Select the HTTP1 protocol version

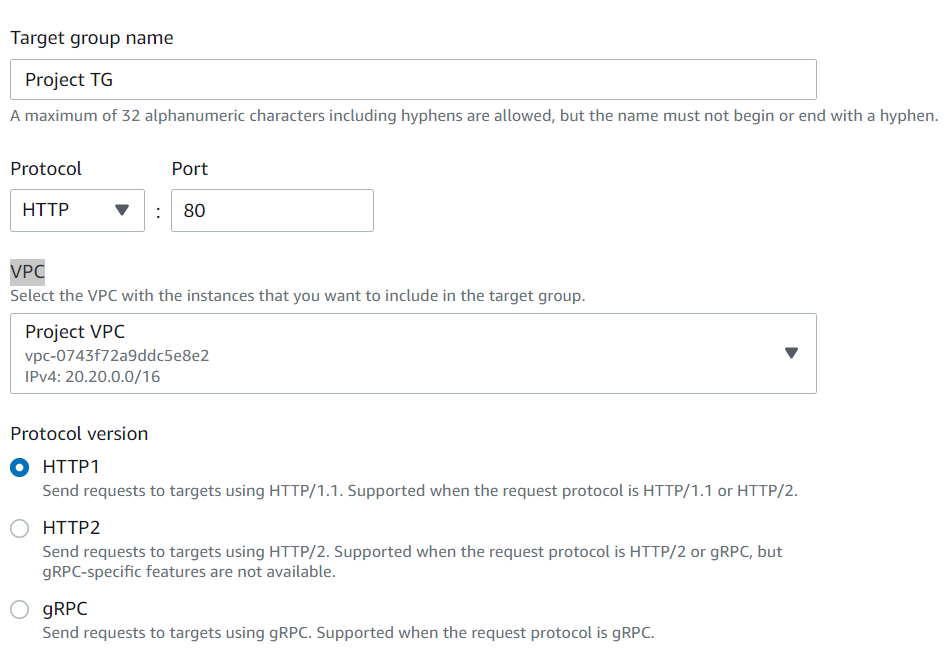18,466
